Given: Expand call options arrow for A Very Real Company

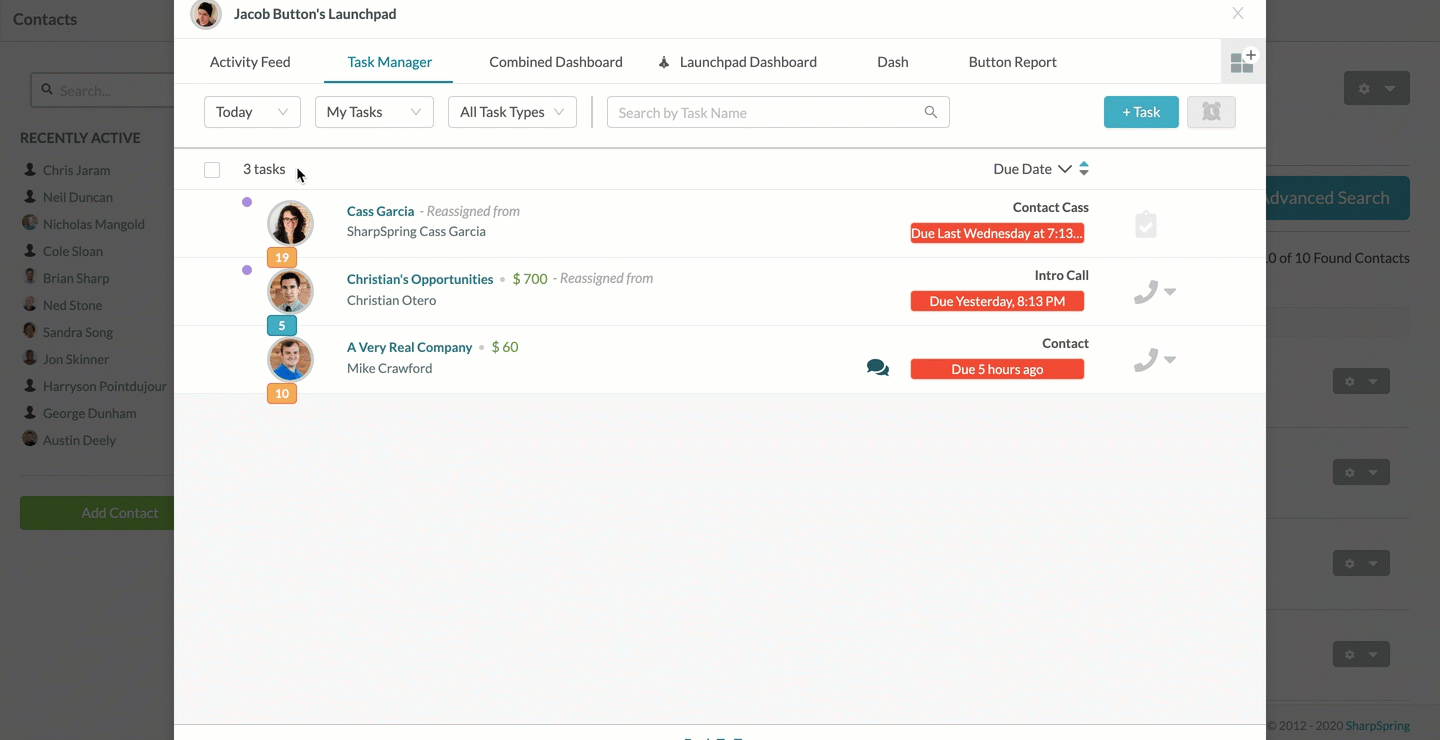Looking at the screenshot, I should (x=1170, y=360).
